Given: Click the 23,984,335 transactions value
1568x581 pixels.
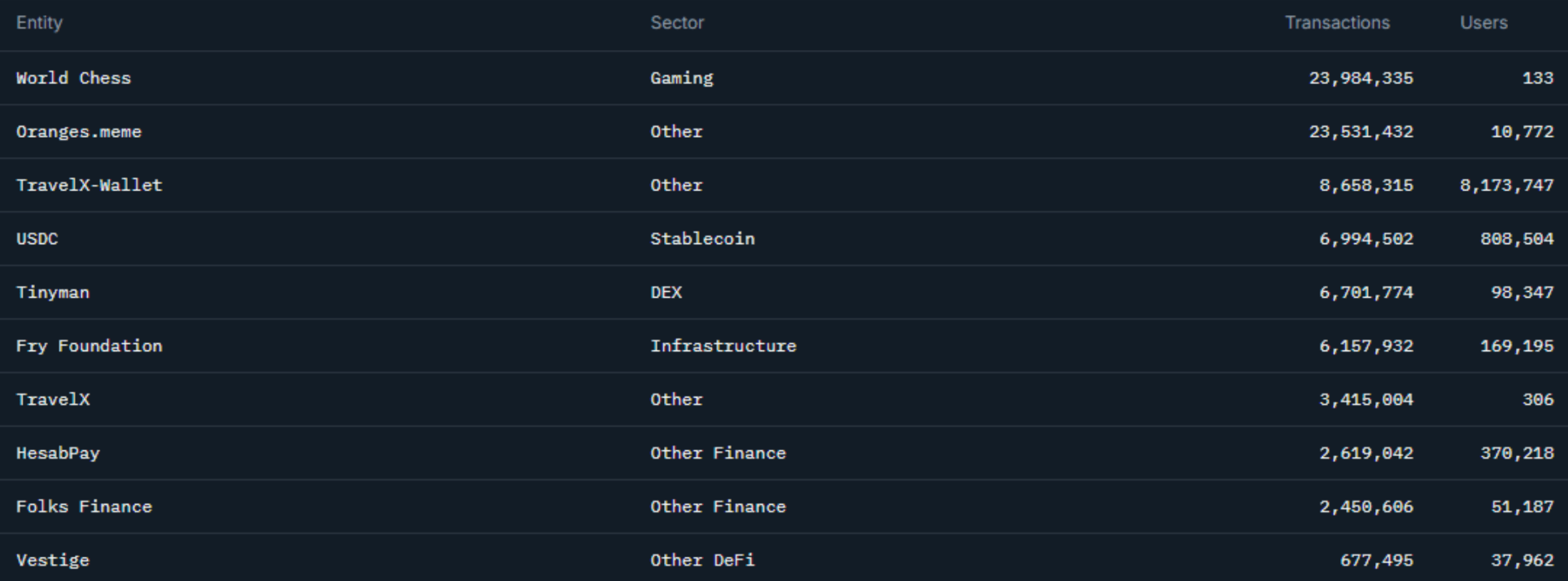Looking at the screenshot, I should coord(1360,78).
